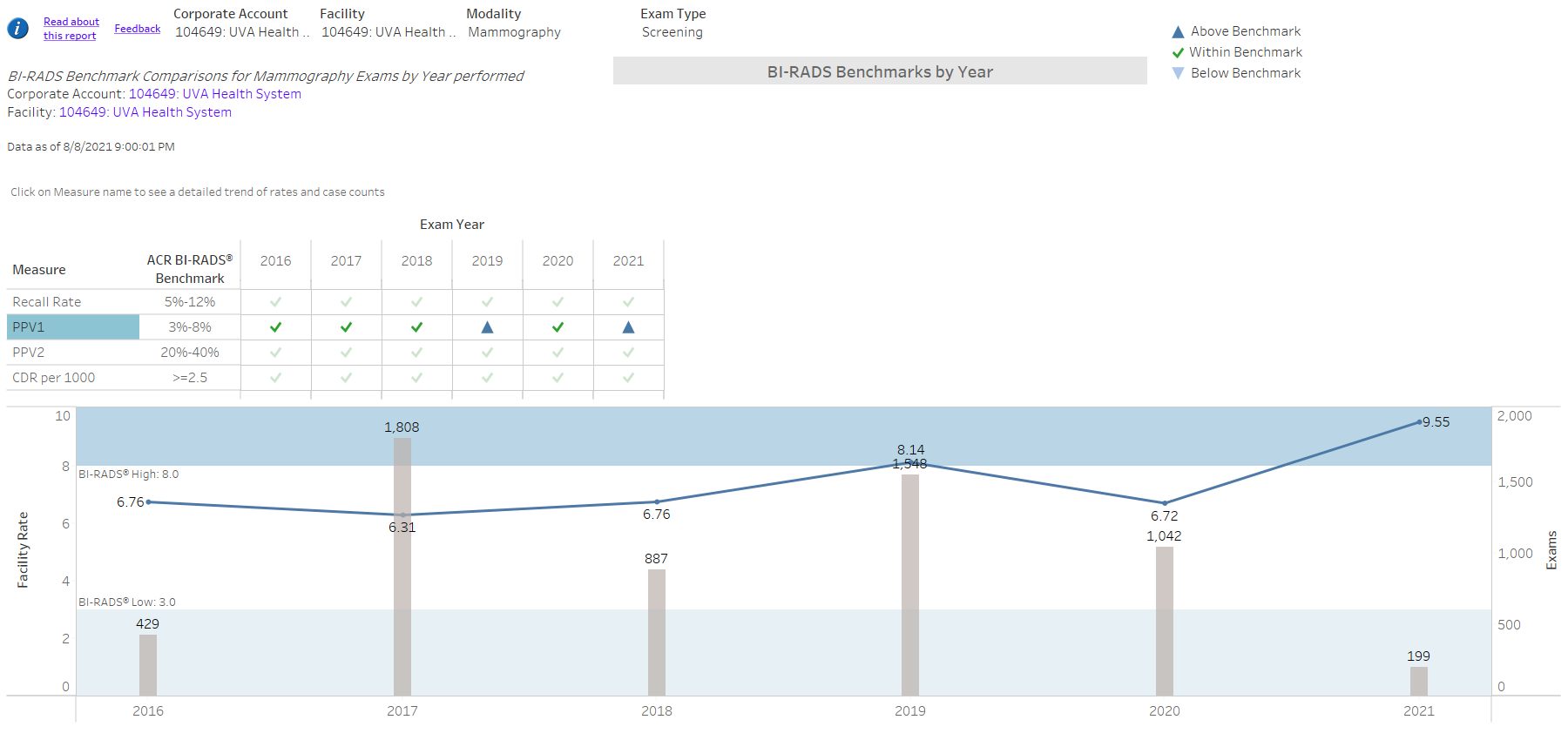Image resolution: width=1568 pixels, height=740 pixels.
Task: Click the Above Benchmark legend triangle
Action: click(1178, 32)
